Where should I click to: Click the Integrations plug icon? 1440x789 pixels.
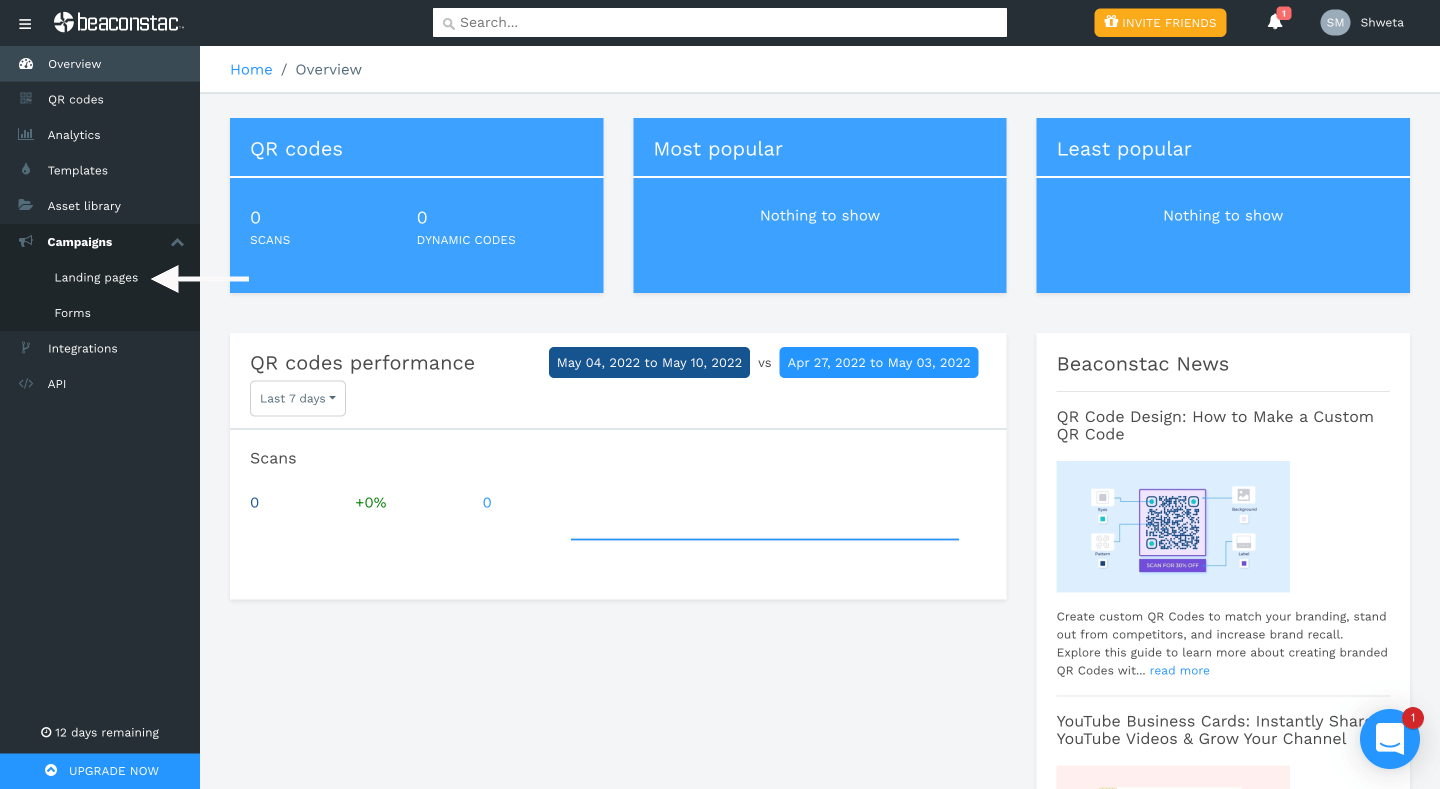(26, 348)
